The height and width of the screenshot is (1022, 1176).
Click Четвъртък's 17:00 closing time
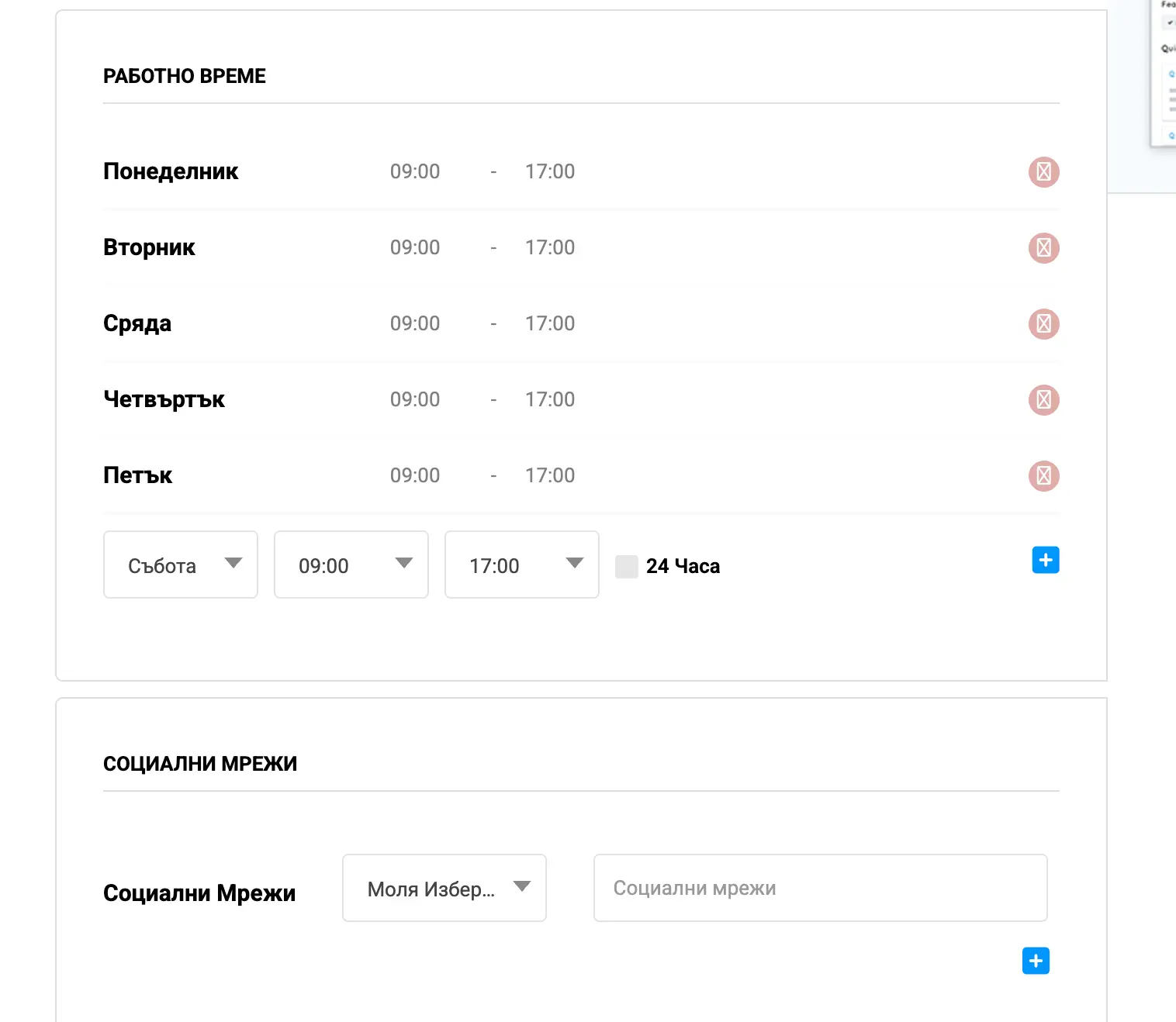click(549, 399)
